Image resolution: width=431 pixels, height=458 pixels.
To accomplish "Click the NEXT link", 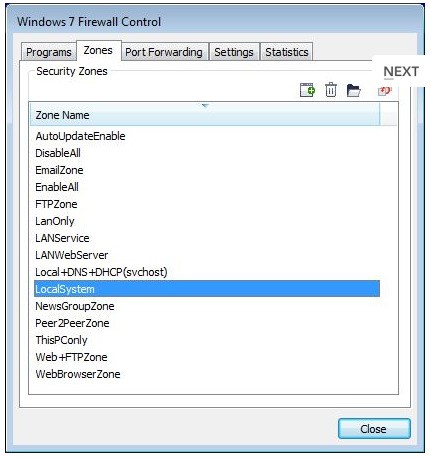I will coord(401,71).
